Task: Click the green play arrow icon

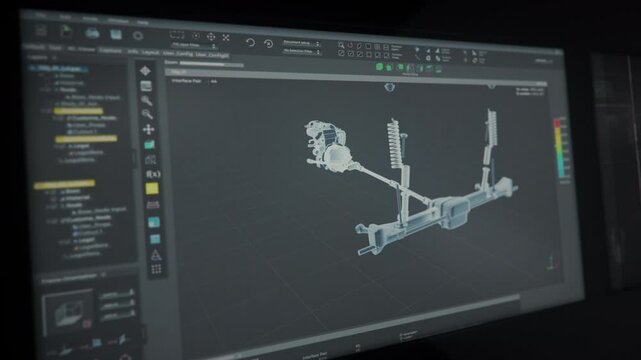Action: coord(66,31)
